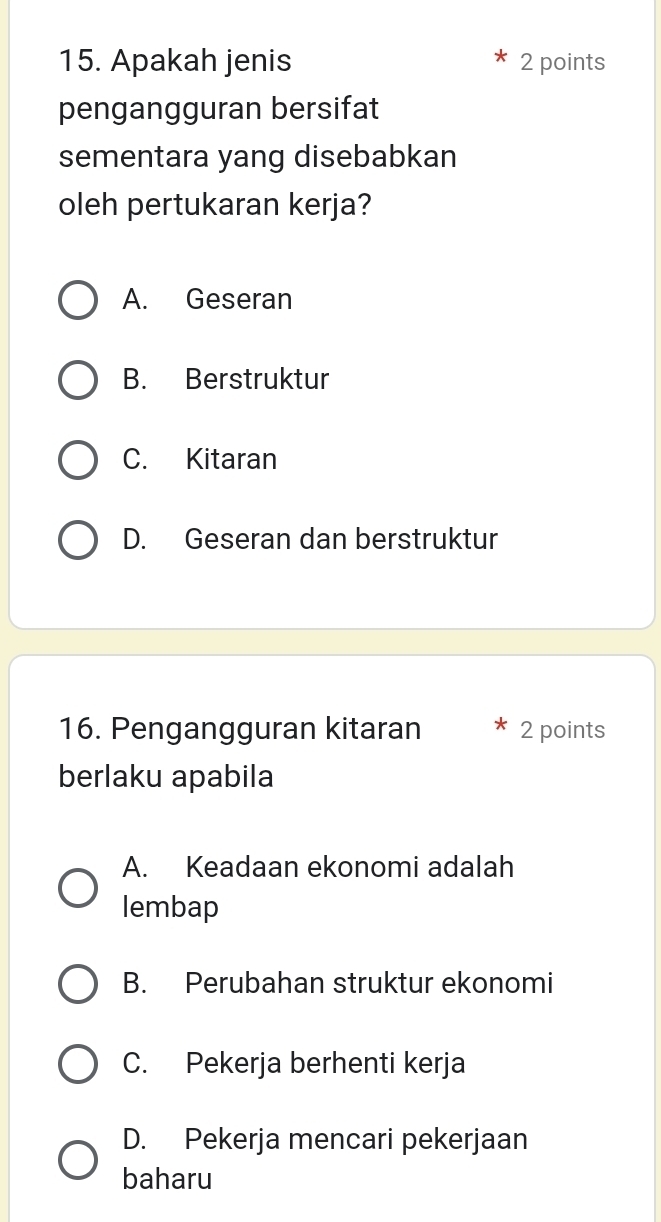Select answer A Keadaan ekonomi adalah lembap
661x1222 pixels.
tap(77, 887)
